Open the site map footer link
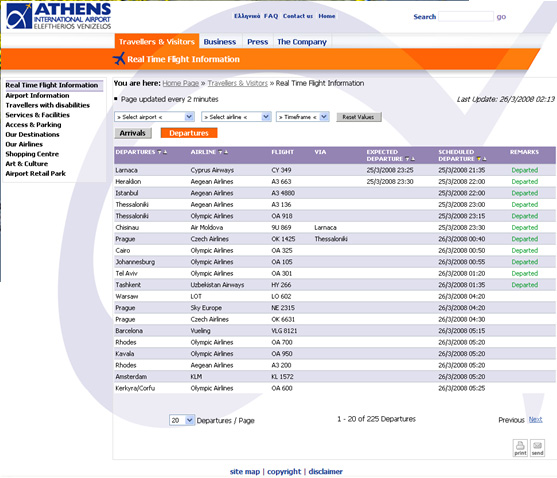The width and height of the screenshot is (557, 478). click(245, 472)
